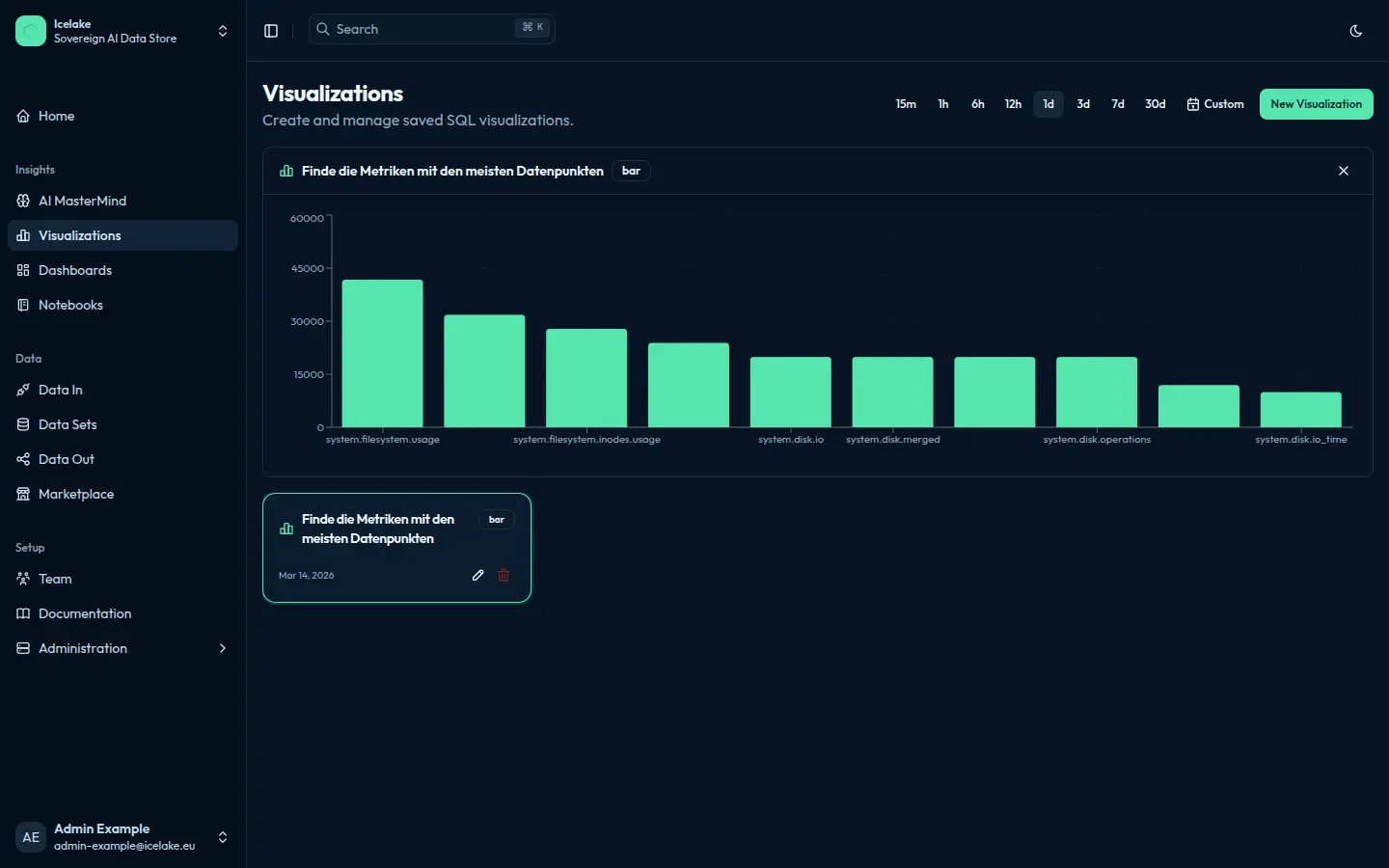Click the Dashboards grid icon
Screen dimensions: 1389x868
(x=23, y=270)
